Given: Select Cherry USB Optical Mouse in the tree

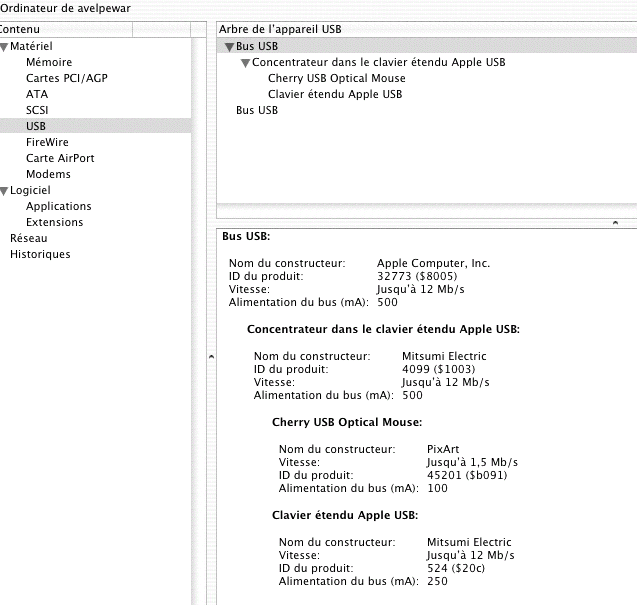Looking at the screenshot, I should coord(336,78).
